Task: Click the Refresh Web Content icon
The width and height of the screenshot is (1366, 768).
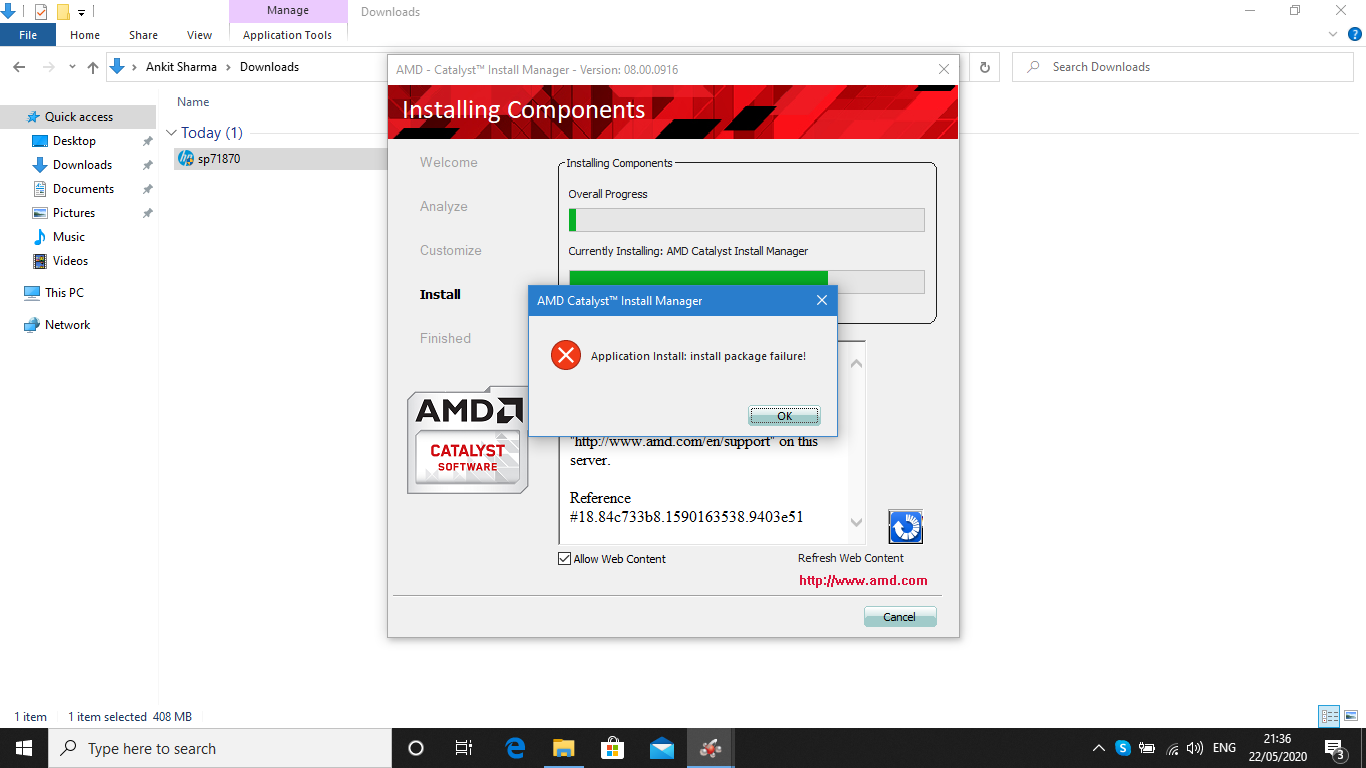Action: click(x=905, y=526)
